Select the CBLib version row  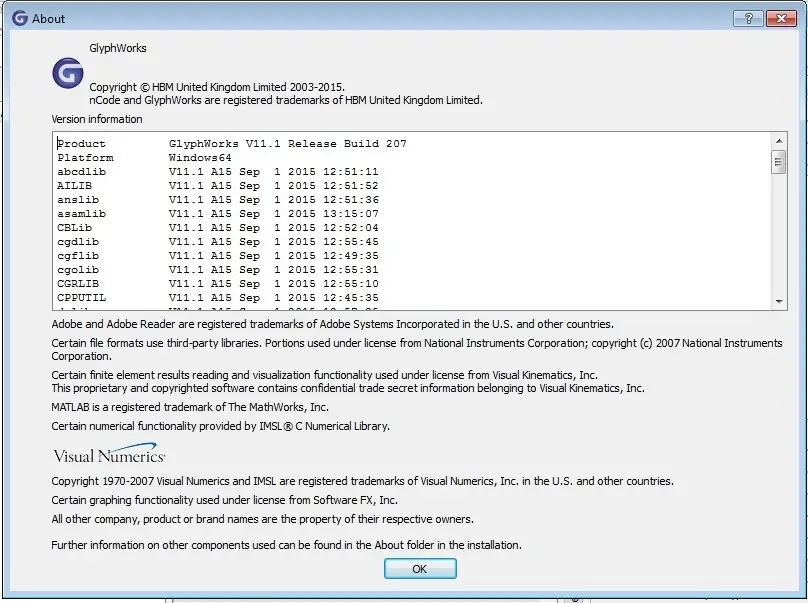pos(217,227)
